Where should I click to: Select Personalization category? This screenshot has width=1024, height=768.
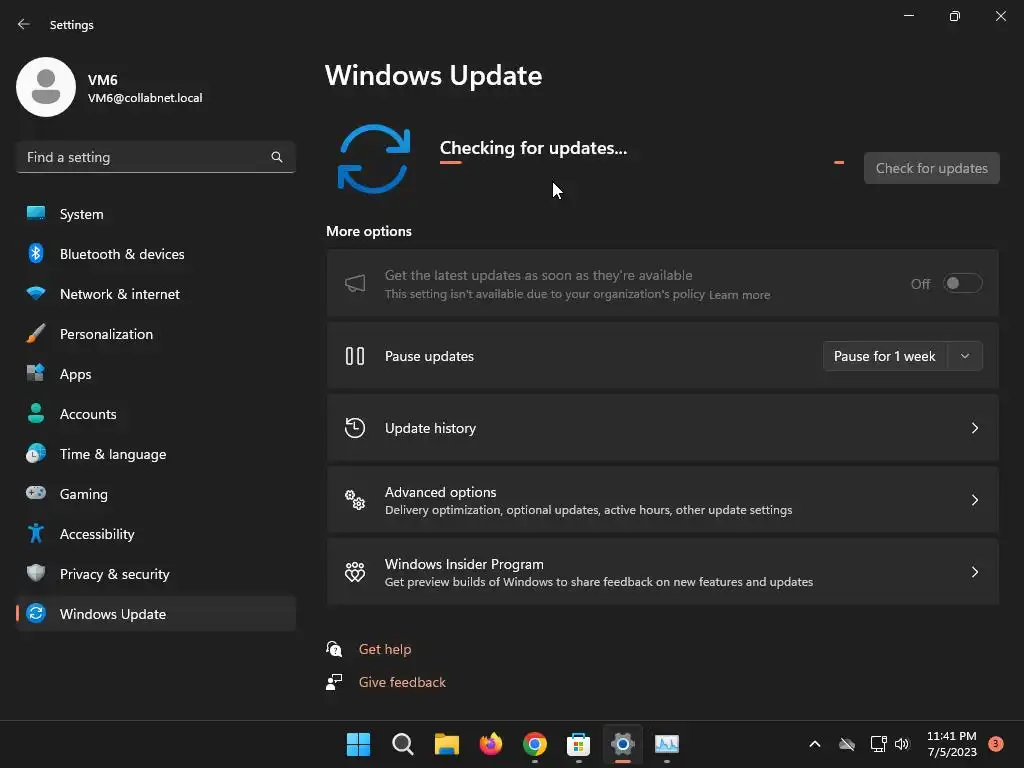coord(155,334)
